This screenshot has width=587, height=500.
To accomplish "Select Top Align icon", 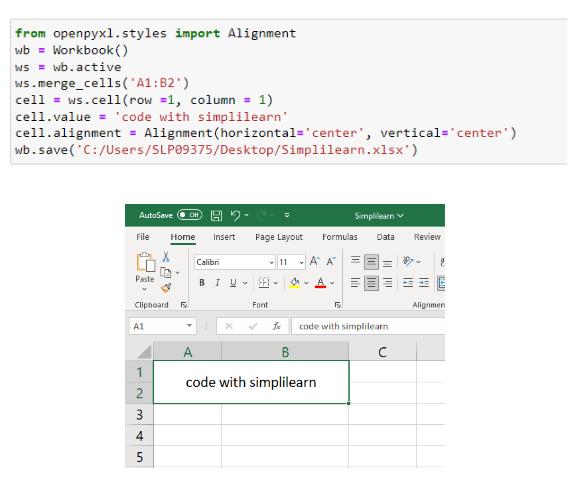I will coord(355,260).
